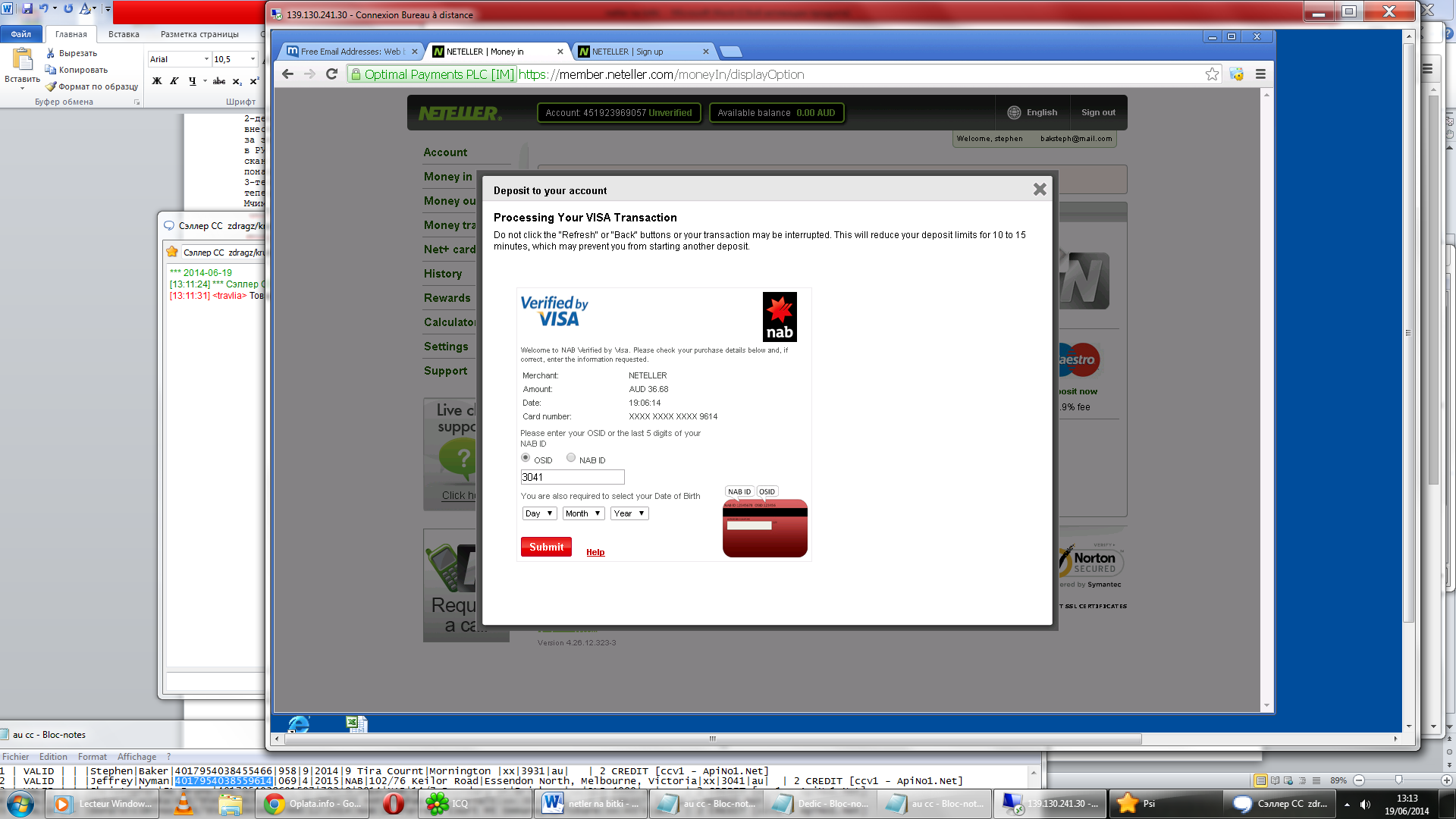The image size is (1456, 819).
Task: Open Customize Quick Access Toolbar dropdown
Action: [x=108, y=8]
